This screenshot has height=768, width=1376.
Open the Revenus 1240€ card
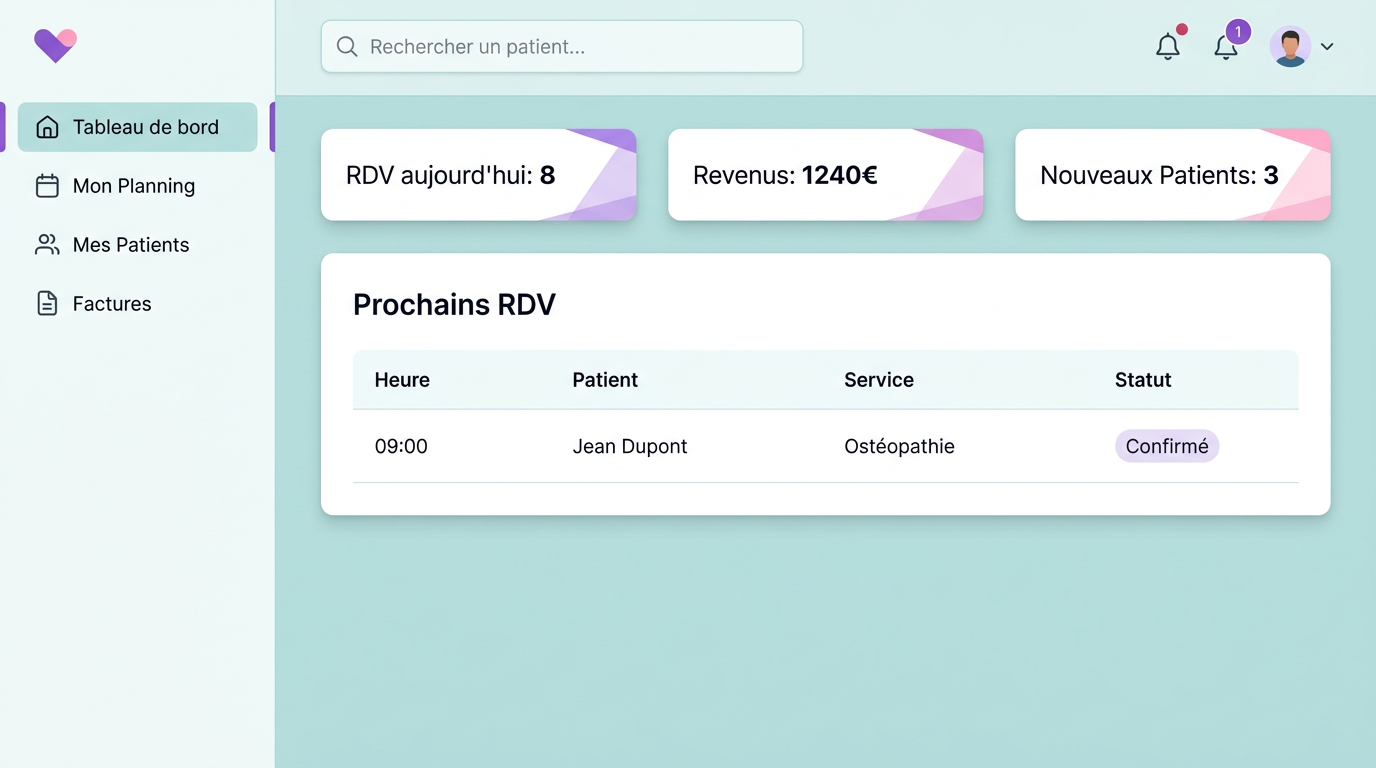click(x=826, y=175)
